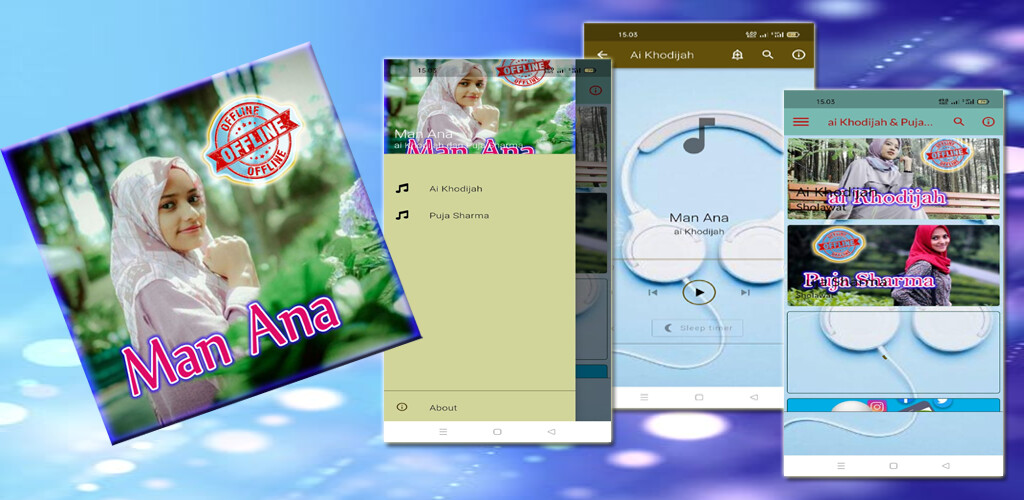The width and height of the screenshot is (1024, 500).
Task: Tap back triangle on home-screen phone
Action: 946,466
